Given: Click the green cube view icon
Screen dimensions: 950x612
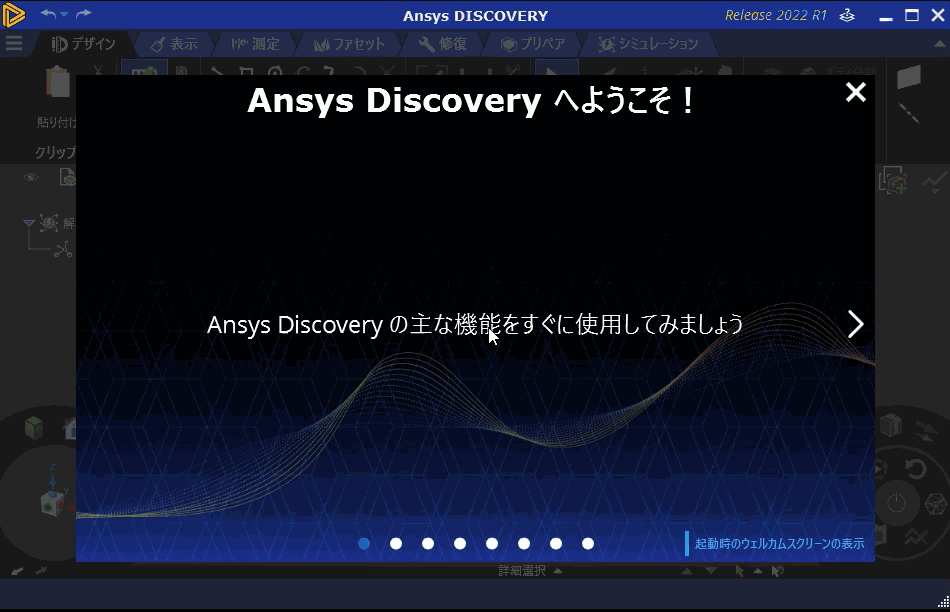Looking at the screenshot, I should pyautogui.click(x=34, y=428).
